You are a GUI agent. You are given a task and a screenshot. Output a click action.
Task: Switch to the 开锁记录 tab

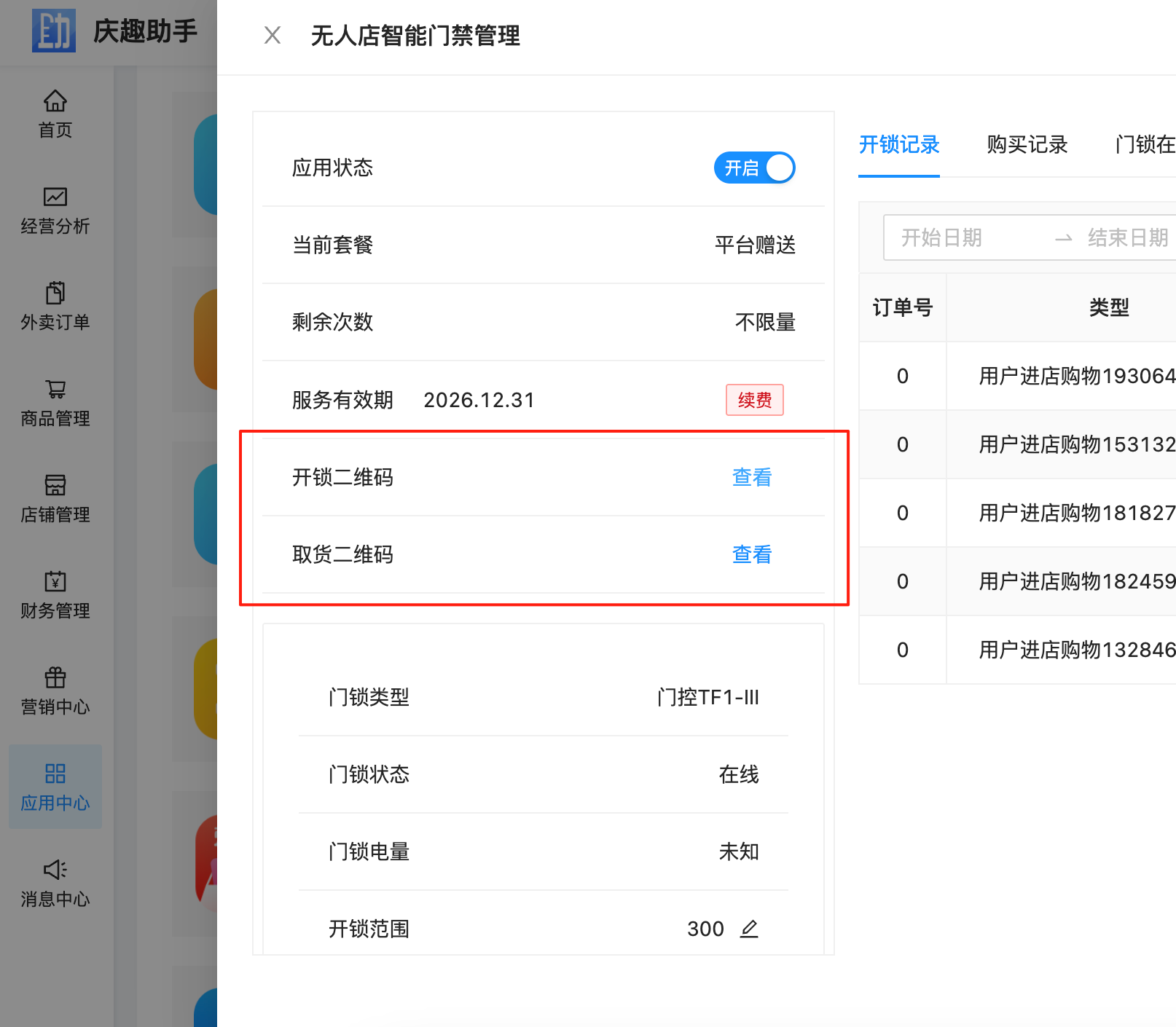pyautogui.click(x=898, y=145)
